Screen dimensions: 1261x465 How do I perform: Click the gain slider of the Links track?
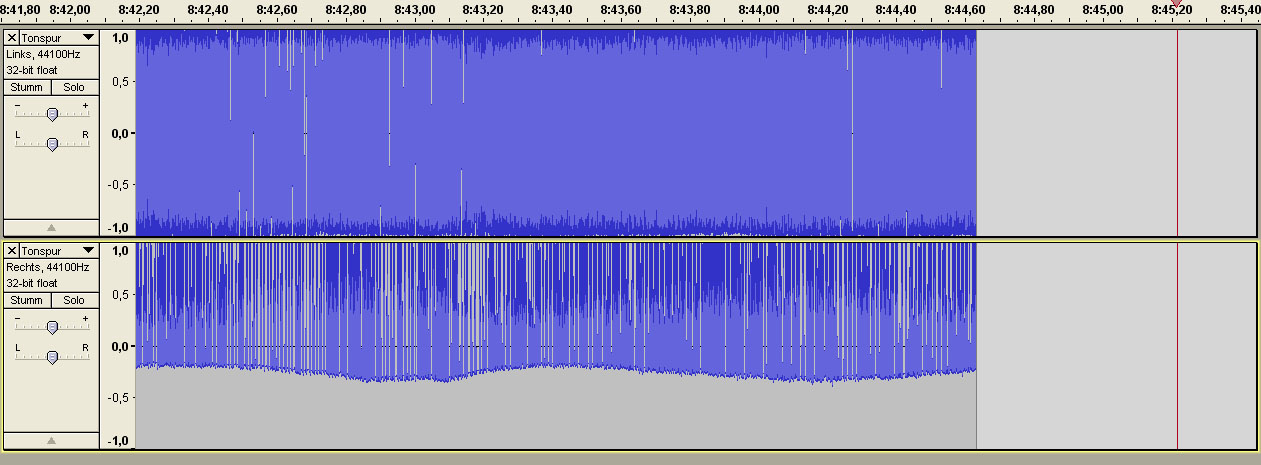[52, 114]
